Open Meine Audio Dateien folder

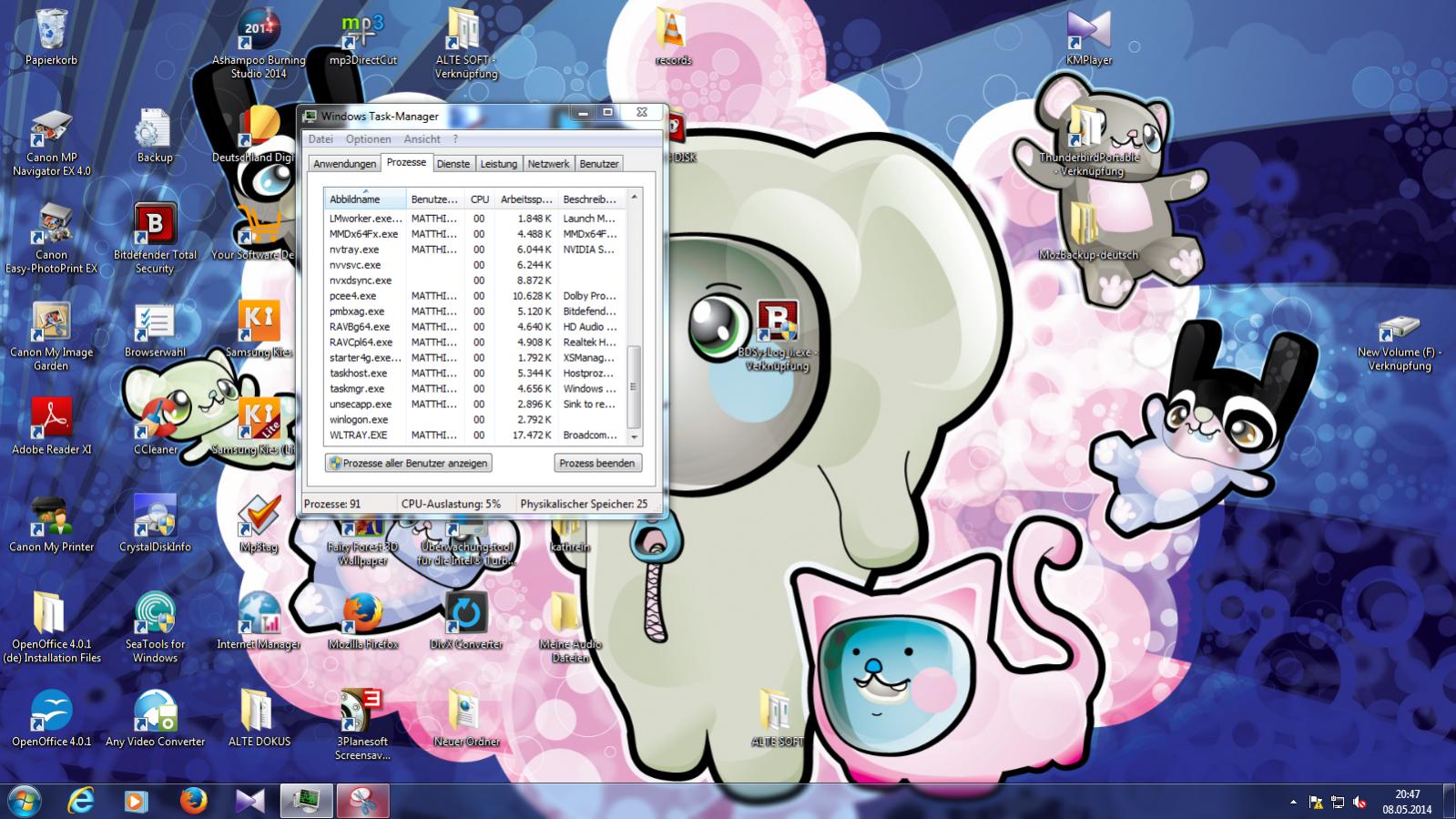pos(570,627)
